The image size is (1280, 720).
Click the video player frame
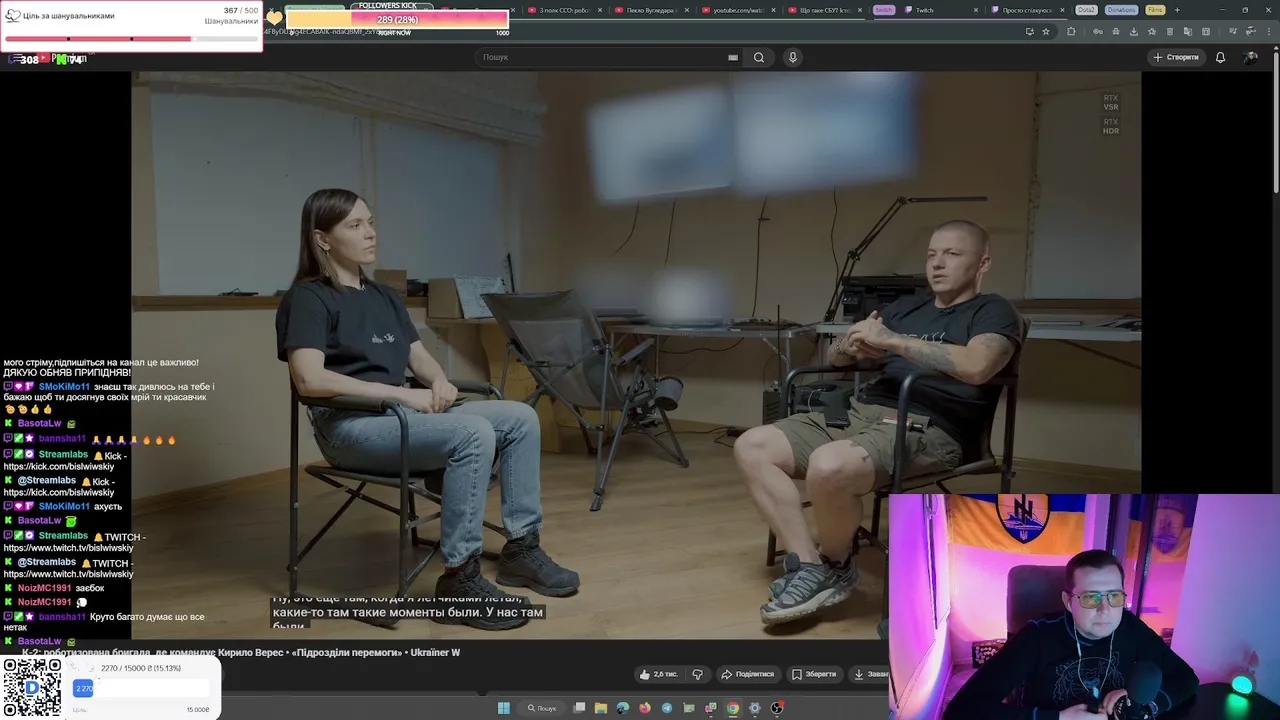636,355
